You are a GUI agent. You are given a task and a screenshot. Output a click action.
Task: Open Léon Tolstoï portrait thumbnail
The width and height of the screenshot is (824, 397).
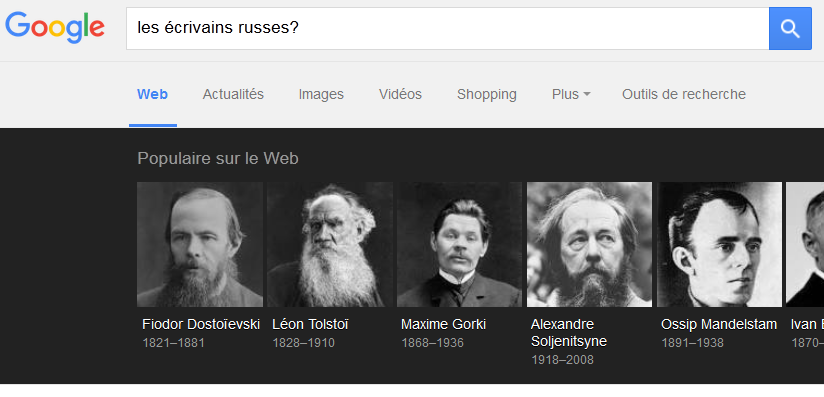[x=329, y=245]
